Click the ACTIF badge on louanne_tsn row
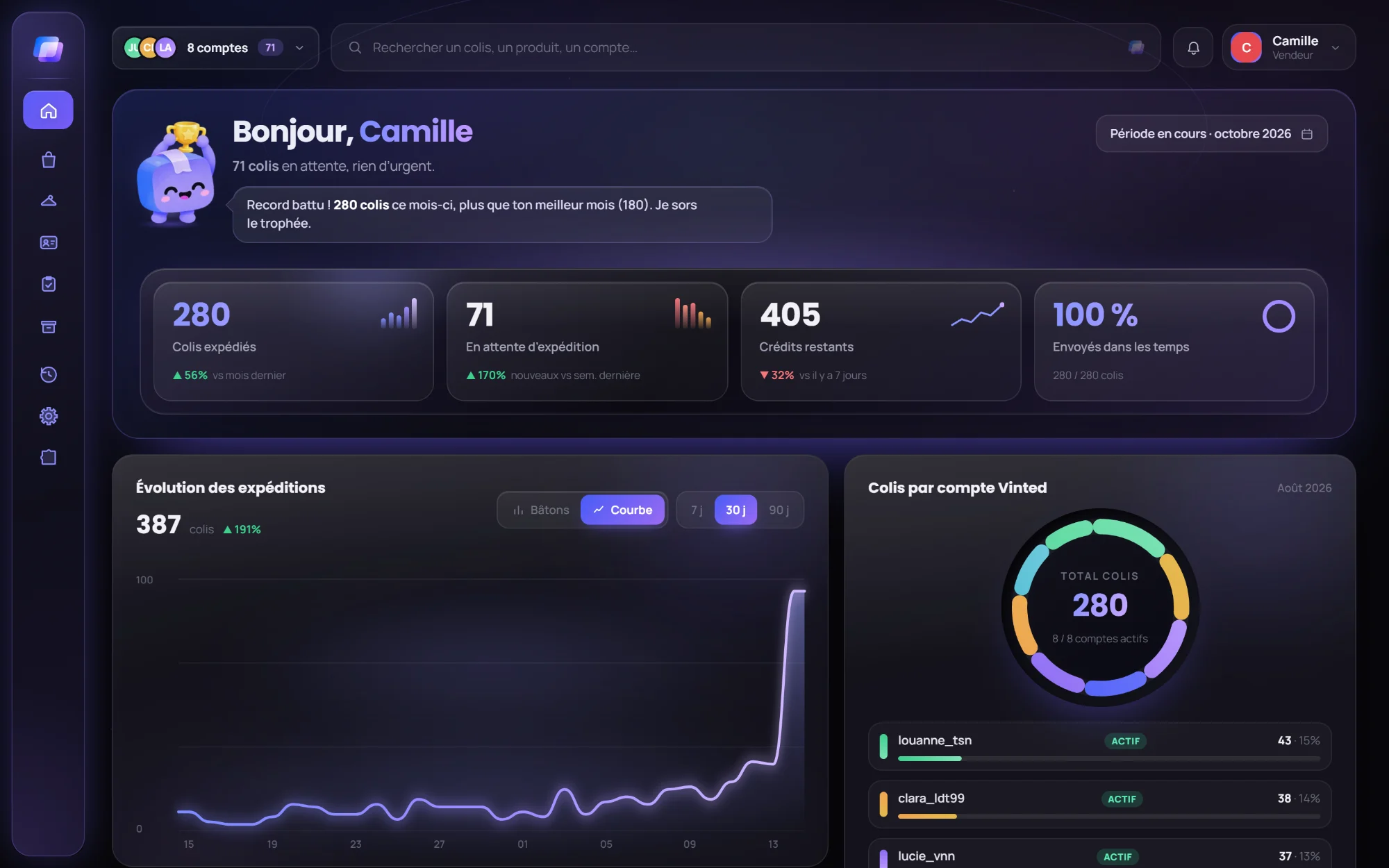The height and width of the screenshot is (868, 1389). click(x=1125, y=741)
